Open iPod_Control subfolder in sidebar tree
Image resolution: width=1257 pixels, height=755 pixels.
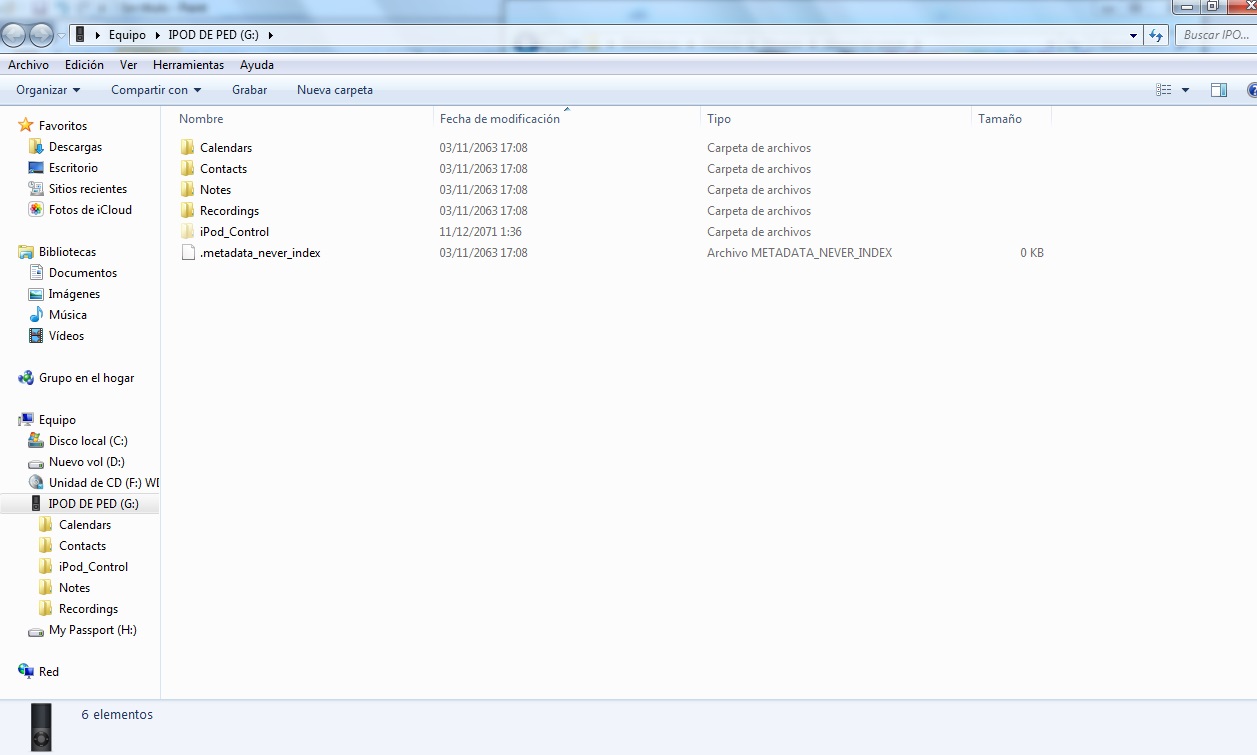click(x=93, y=567)
